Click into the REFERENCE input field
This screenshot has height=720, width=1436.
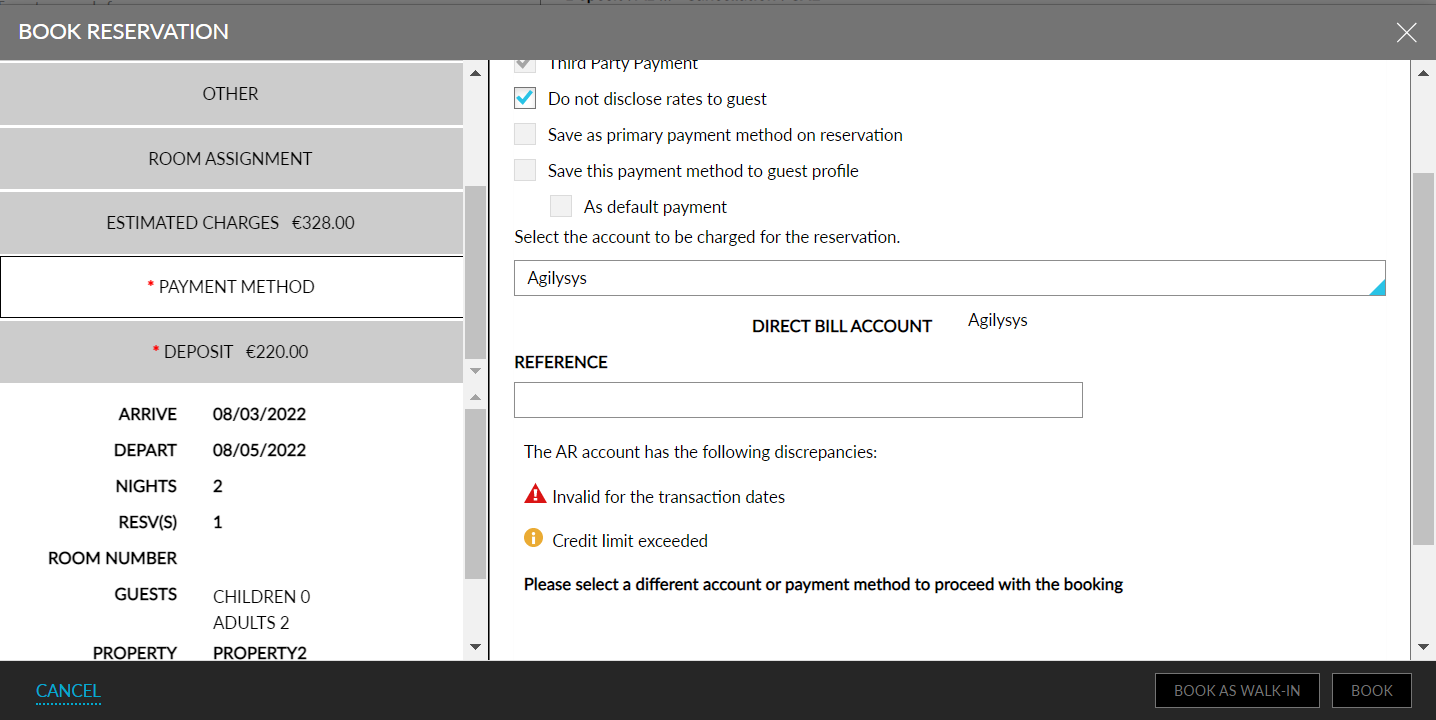[798, 400]
